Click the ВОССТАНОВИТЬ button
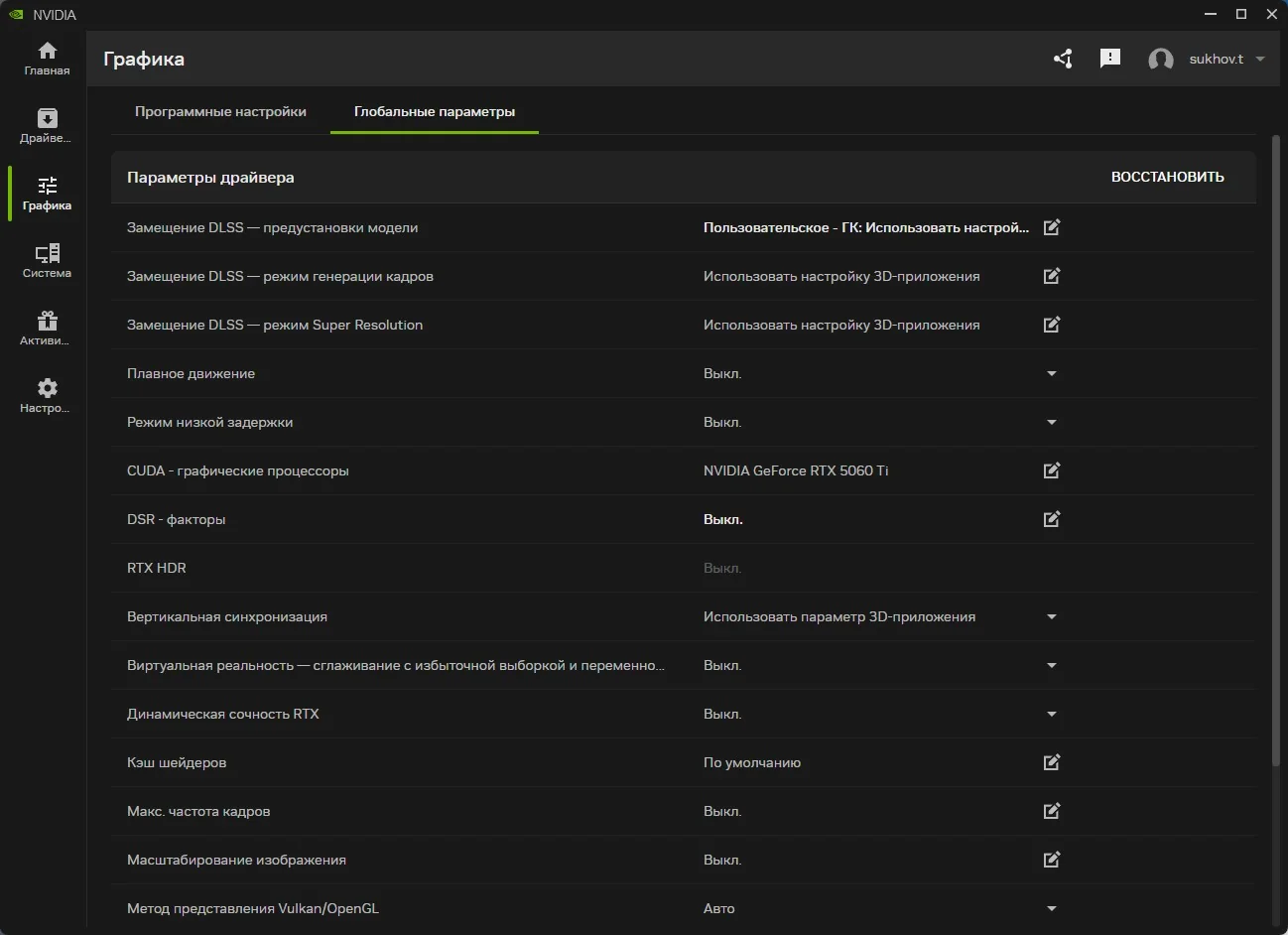 (1168, 177)
